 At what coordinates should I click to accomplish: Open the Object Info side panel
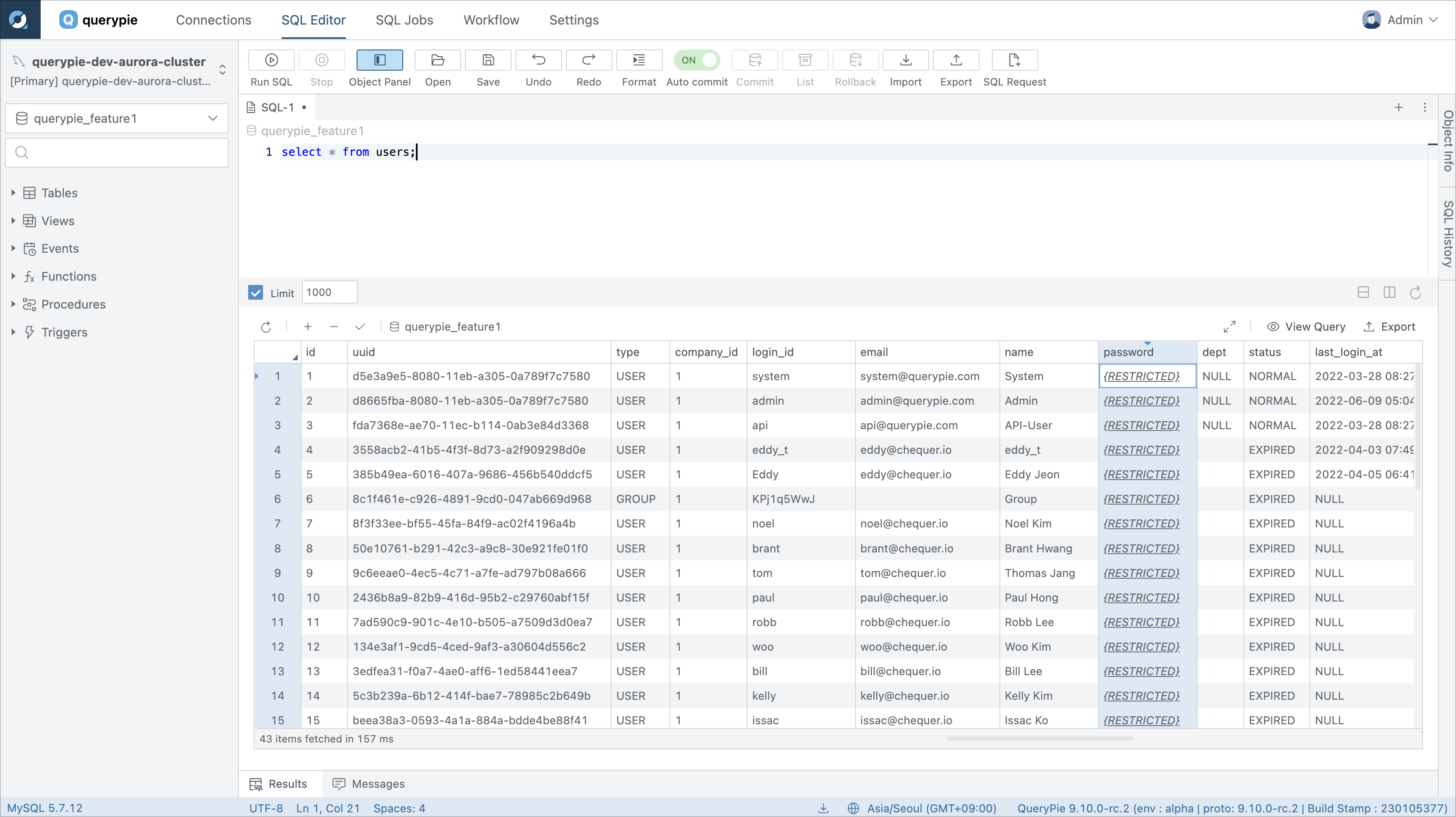pyautogui.click(x=1447, y=141)
